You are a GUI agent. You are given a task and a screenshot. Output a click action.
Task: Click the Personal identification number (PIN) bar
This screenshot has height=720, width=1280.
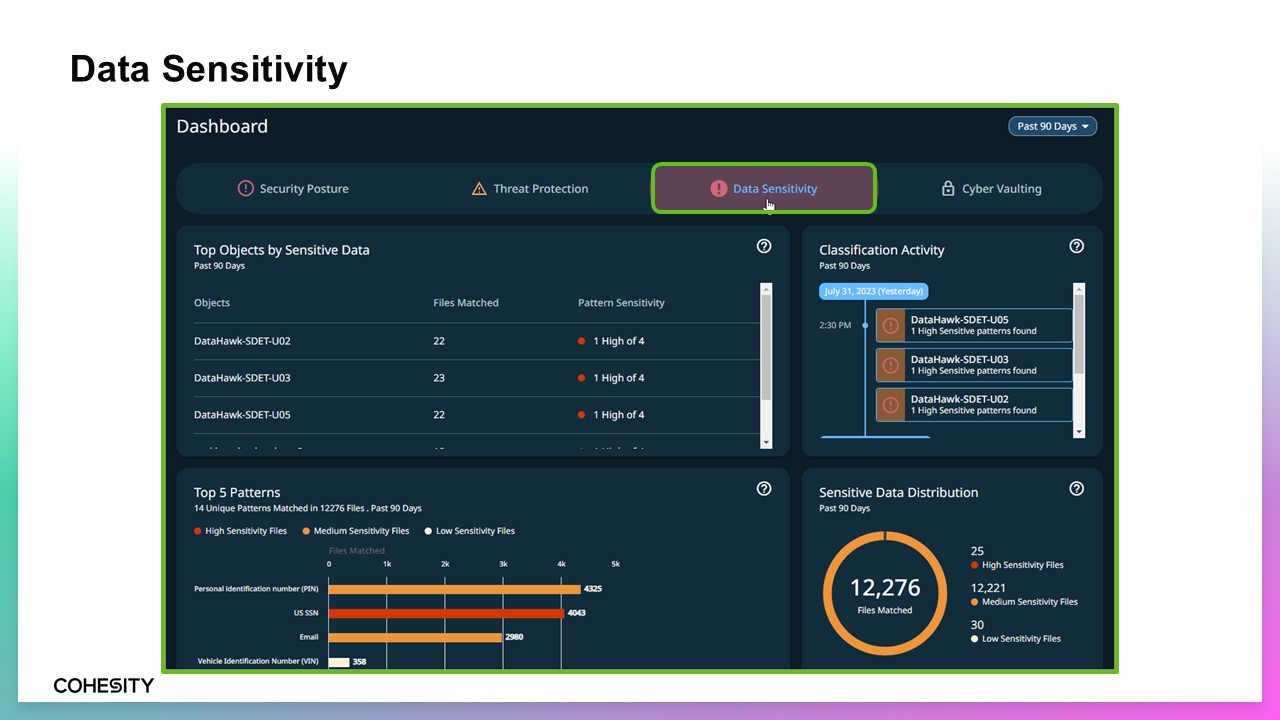pos(454,589)
